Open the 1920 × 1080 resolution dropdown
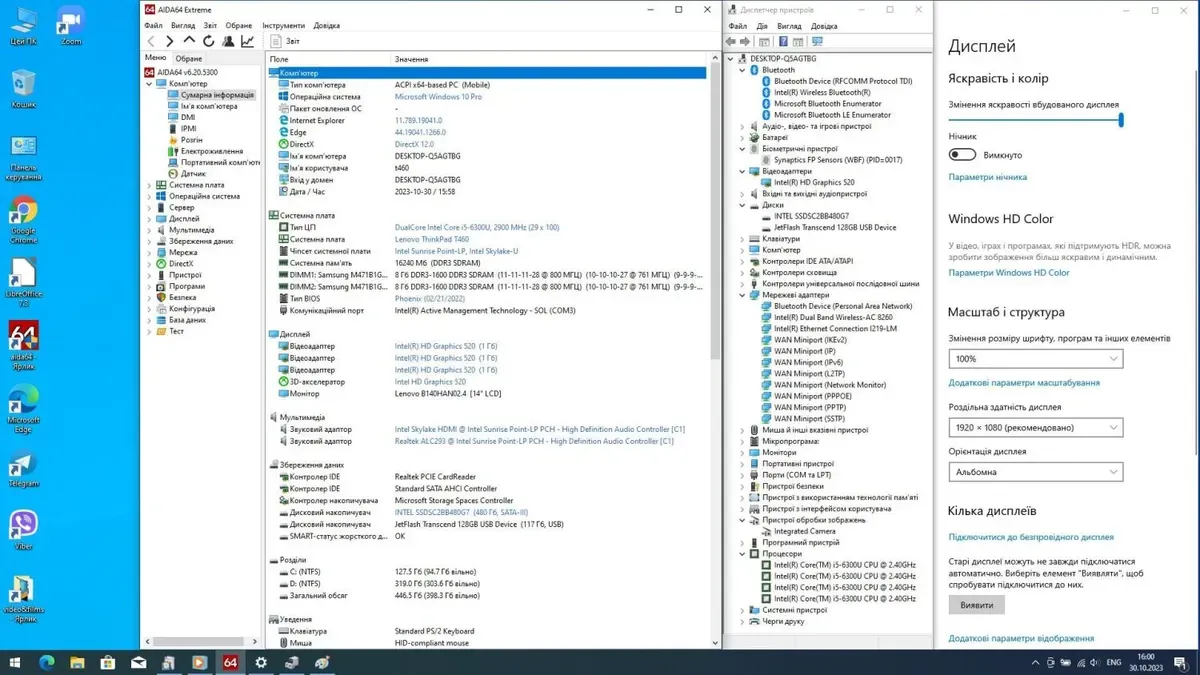The height and width of the screenshot is (675, 1200). click(1035, 428)
